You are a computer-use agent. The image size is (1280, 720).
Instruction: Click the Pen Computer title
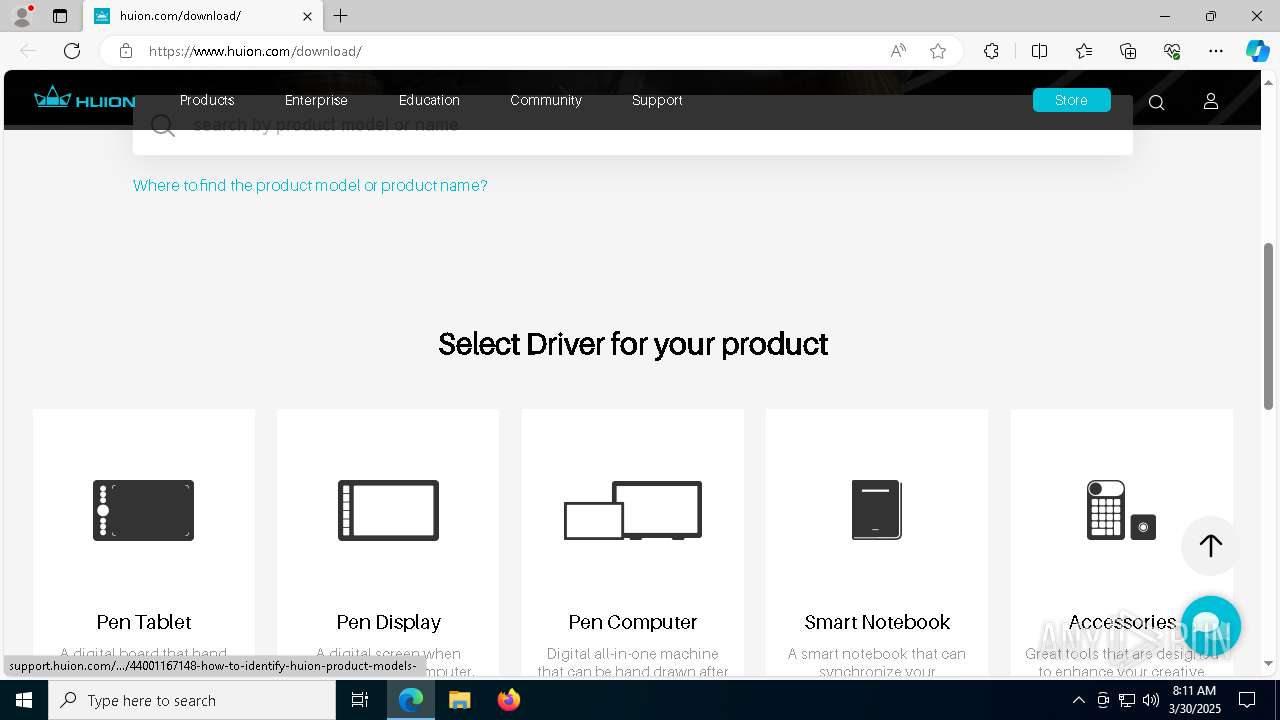[x=633, y=622]
